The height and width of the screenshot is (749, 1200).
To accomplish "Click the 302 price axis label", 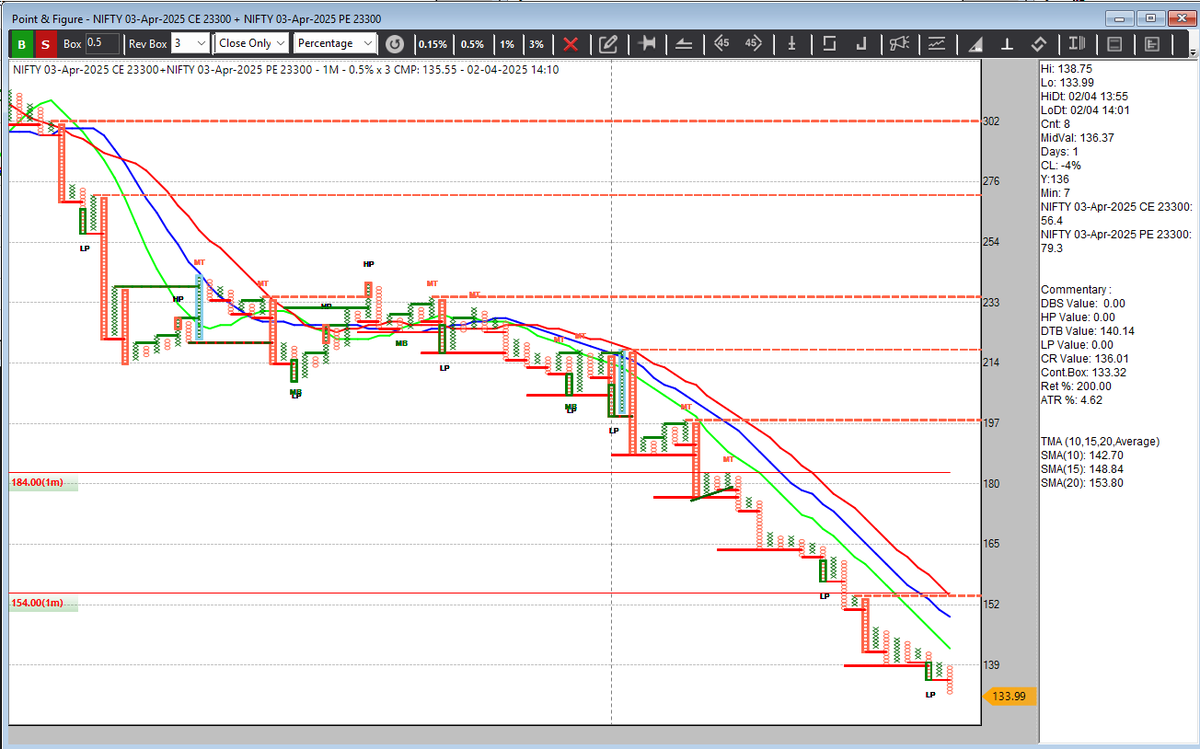I will [992, 121].
